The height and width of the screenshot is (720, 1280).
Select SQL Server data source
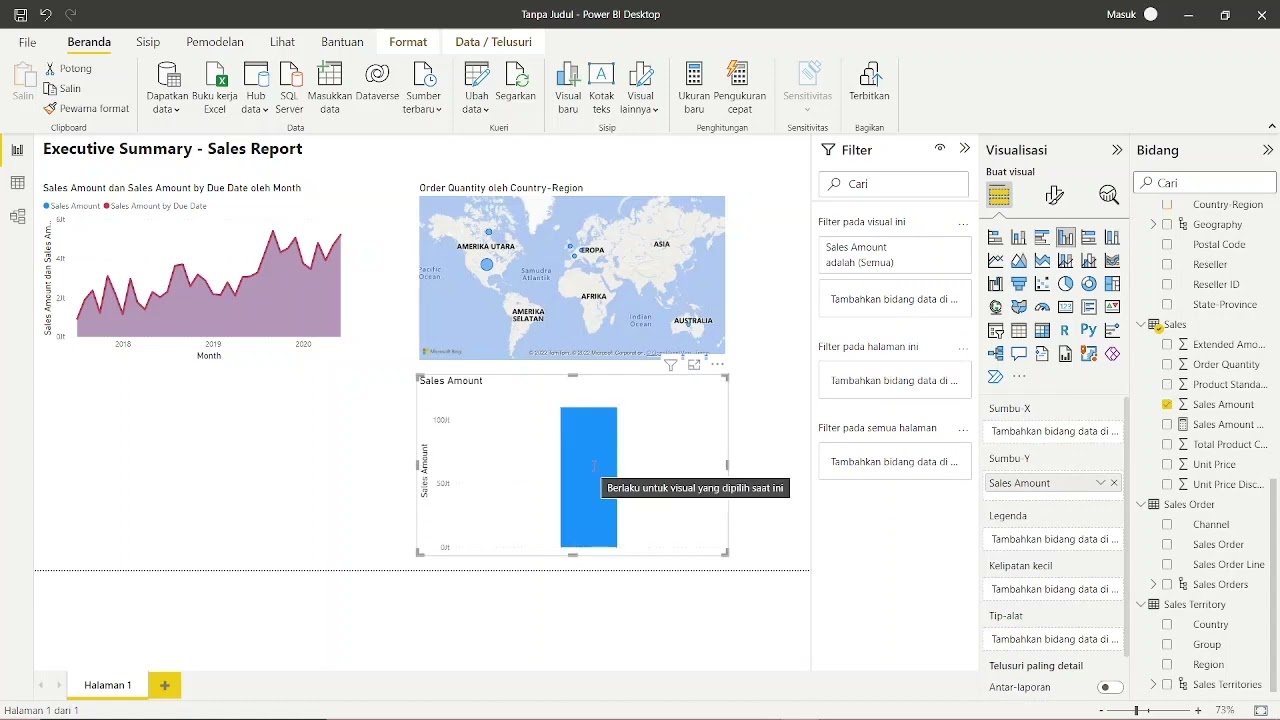pos(289,88)
